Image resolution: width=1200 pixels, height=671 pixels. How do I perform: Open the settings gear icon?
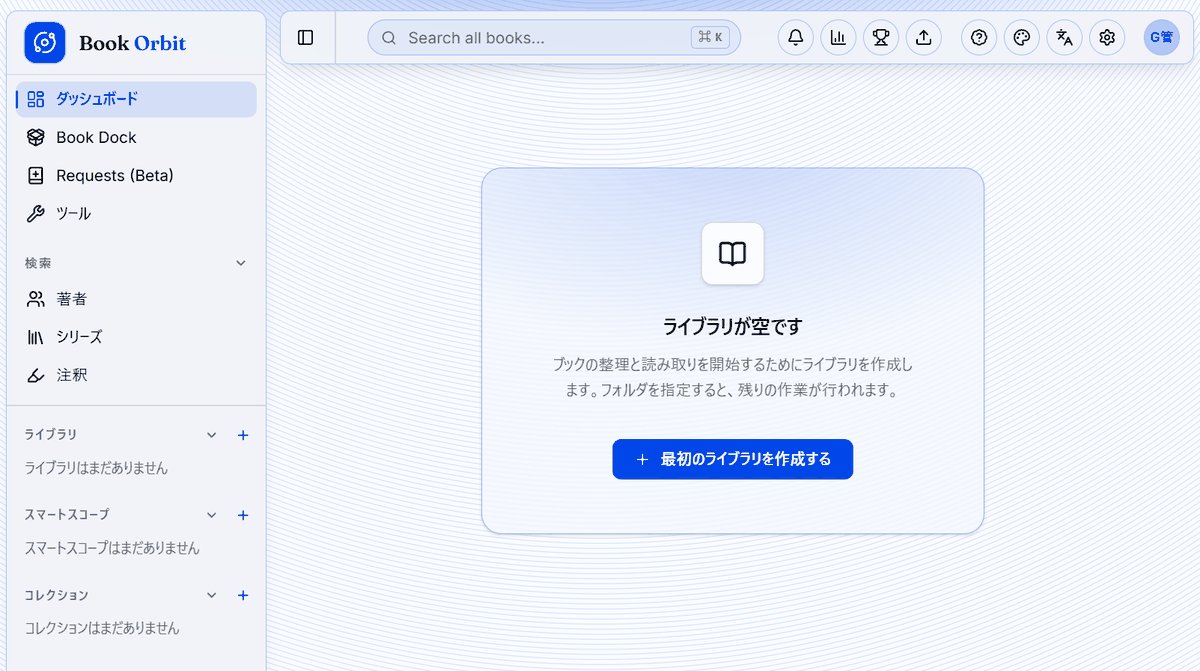(x=1107, y=38)
